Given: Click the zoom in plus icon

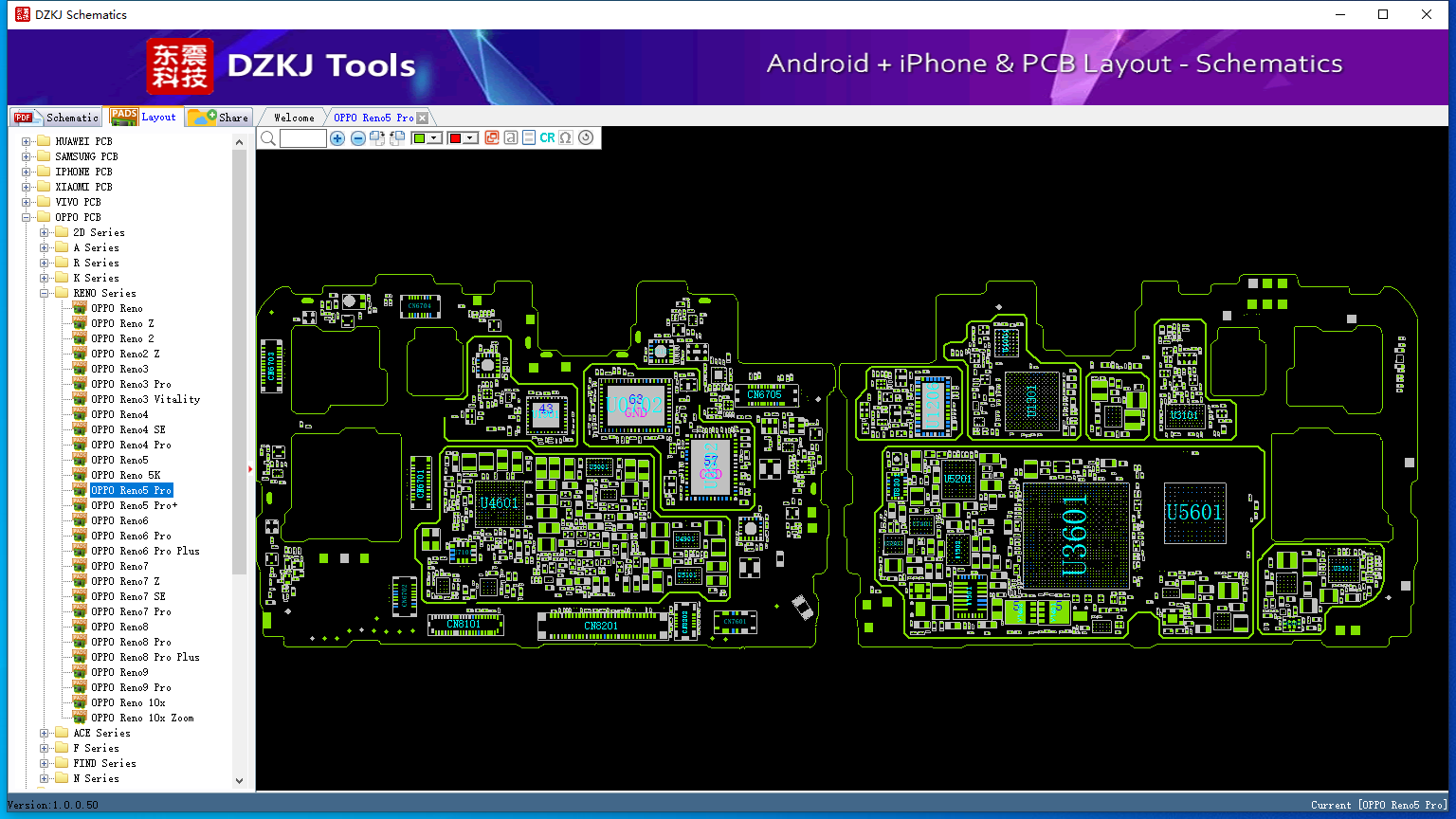Looking at the screenshot, I should click(x=337, y=138).
